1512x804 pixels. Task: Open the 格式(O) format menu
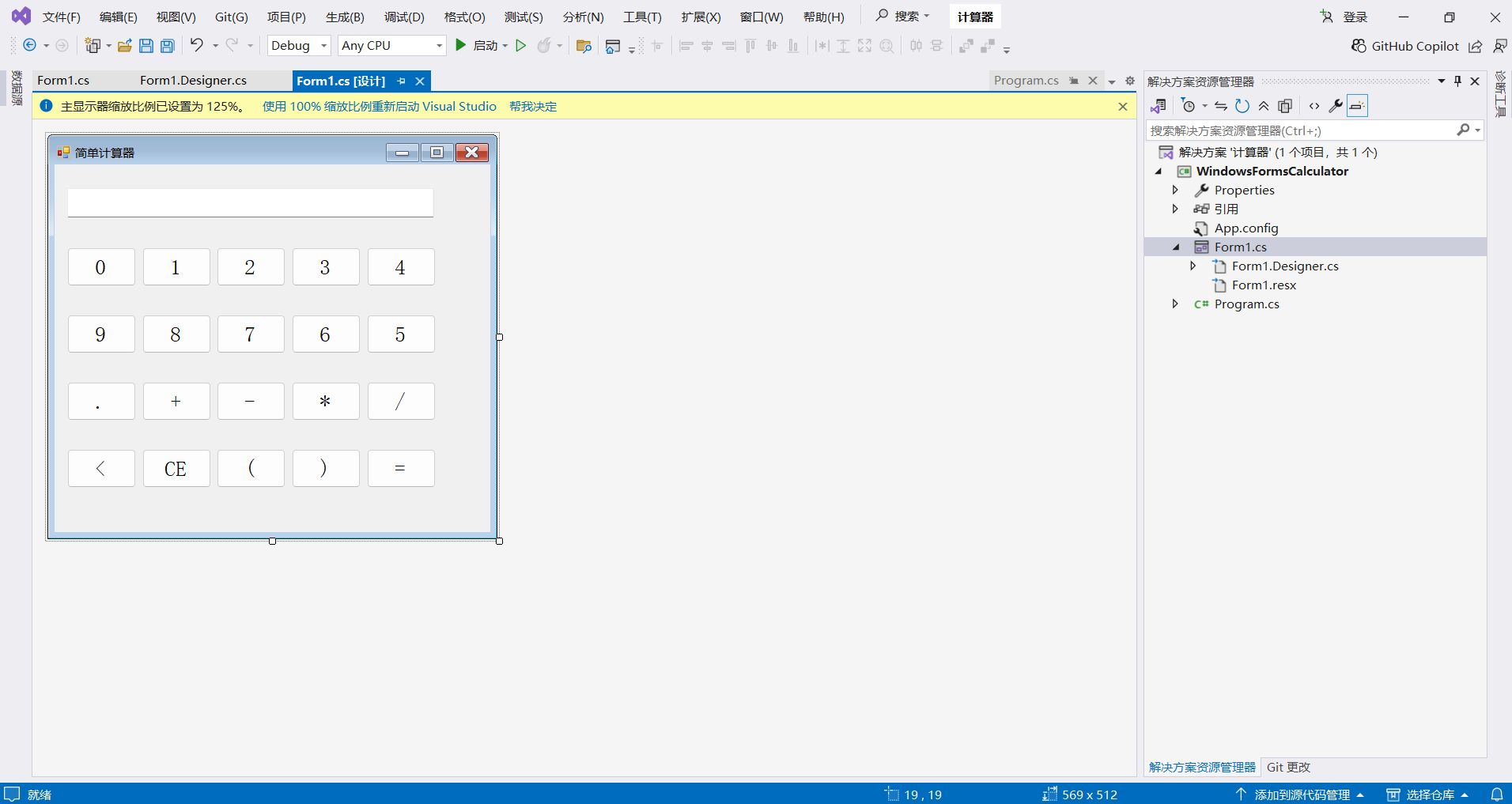pos(464,17)
